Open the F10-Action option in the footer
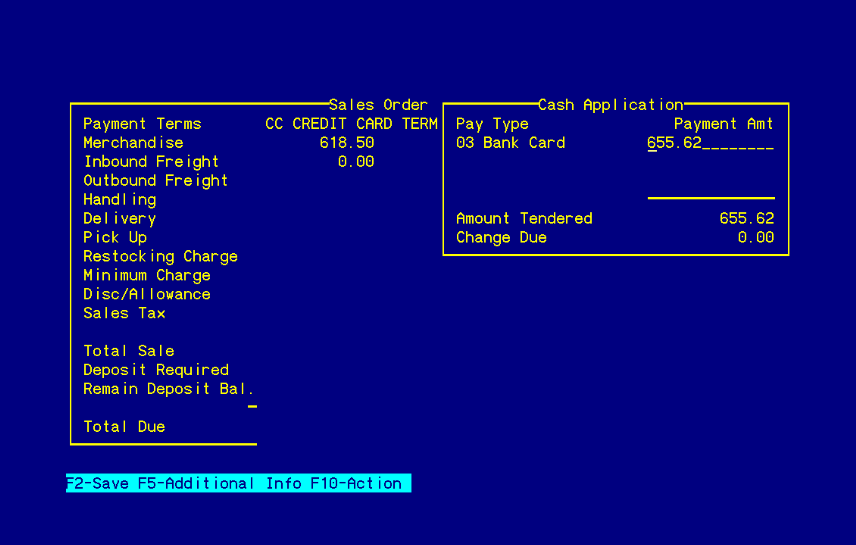856x545 pixels. (x=356, y=483)
